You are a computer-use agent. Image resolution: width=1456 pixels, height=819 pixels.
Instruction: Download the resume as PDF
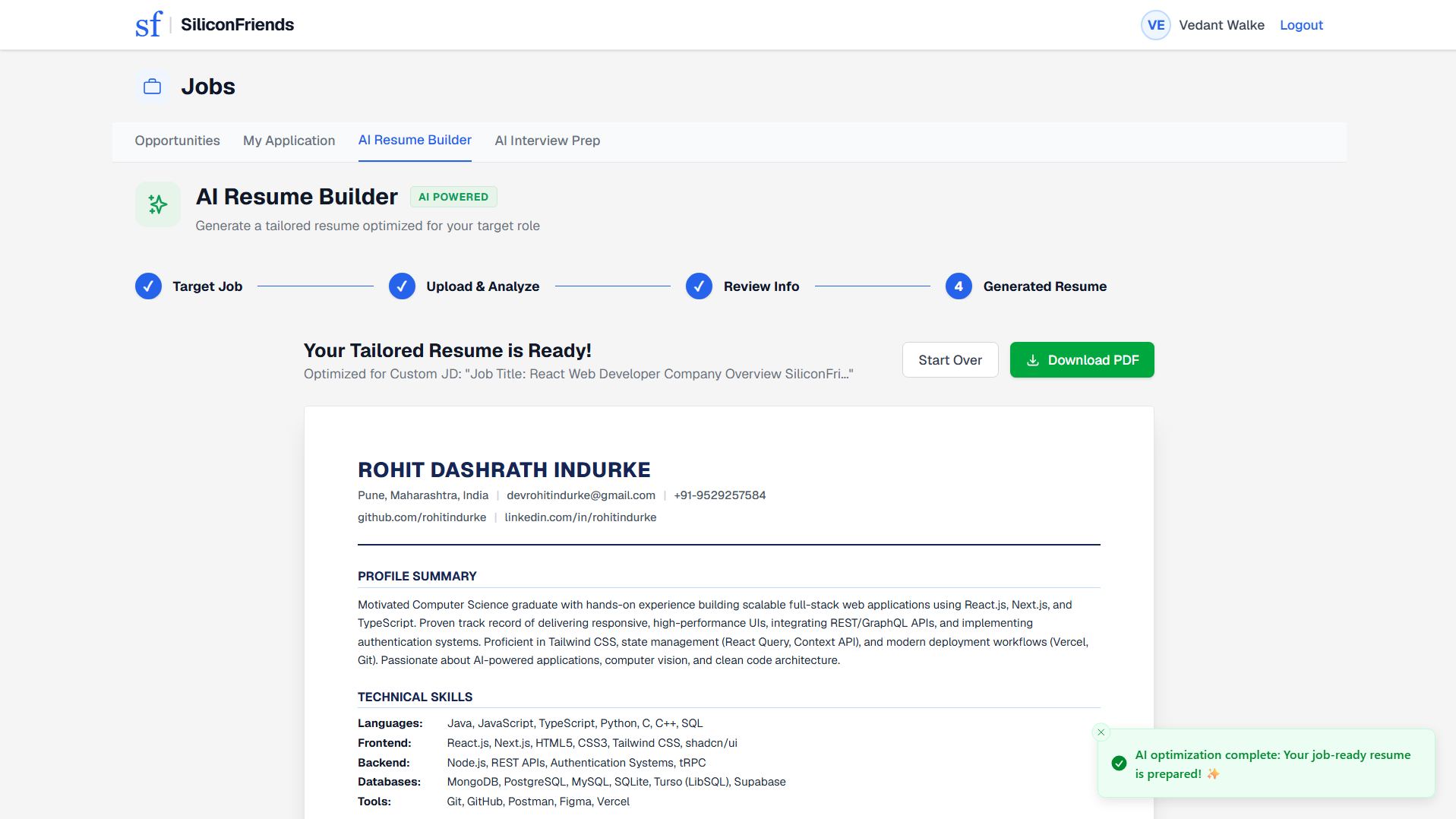click(x=1082, y=360)
